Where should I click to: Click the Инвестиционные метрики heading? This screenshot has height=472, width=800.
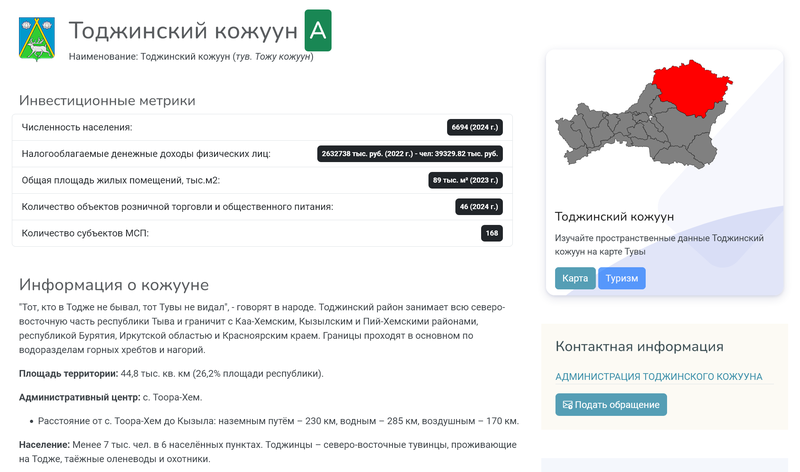click(x=107, y=100)
